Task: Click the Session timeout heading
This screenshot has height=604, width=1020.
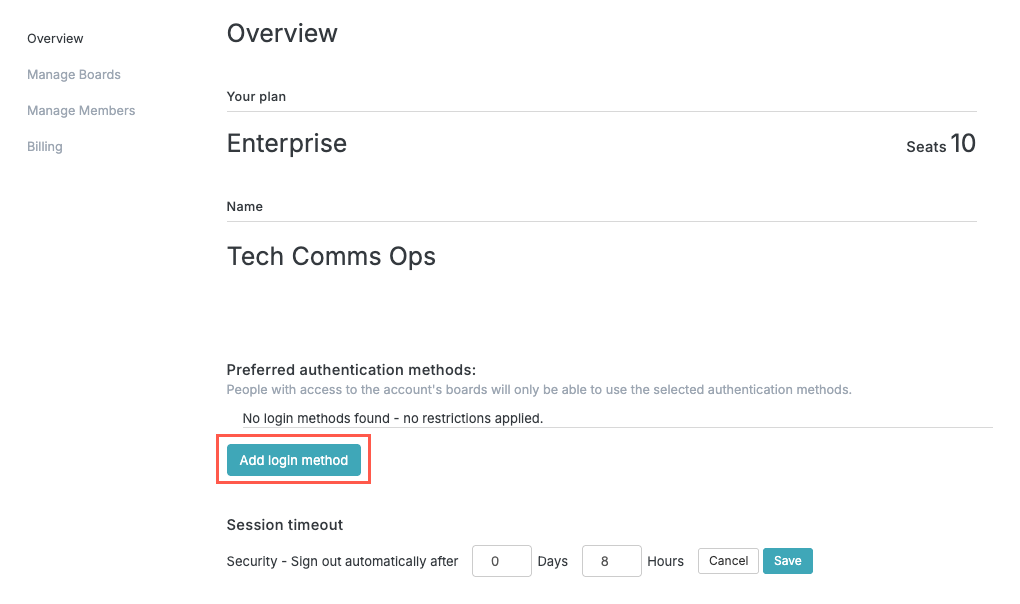Action: click(x=285, y=525)
